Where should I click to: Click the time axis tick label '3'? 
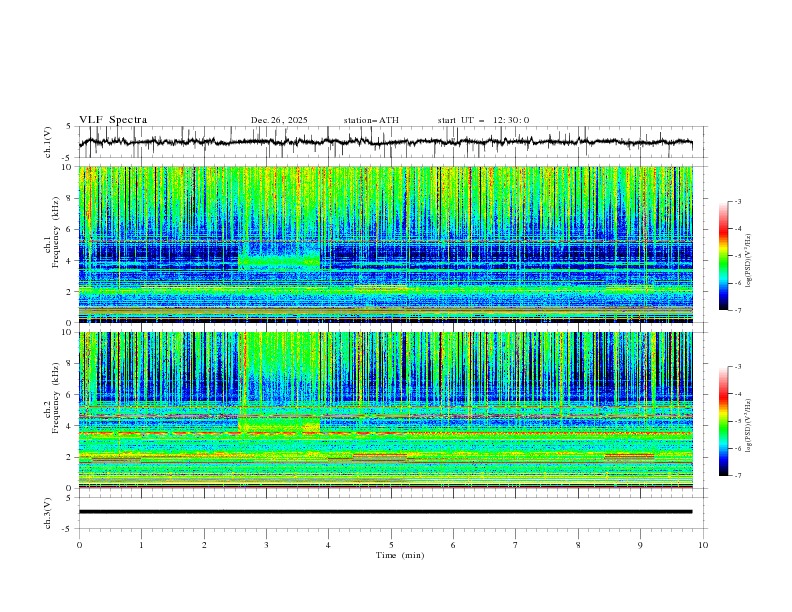(266, 545)
